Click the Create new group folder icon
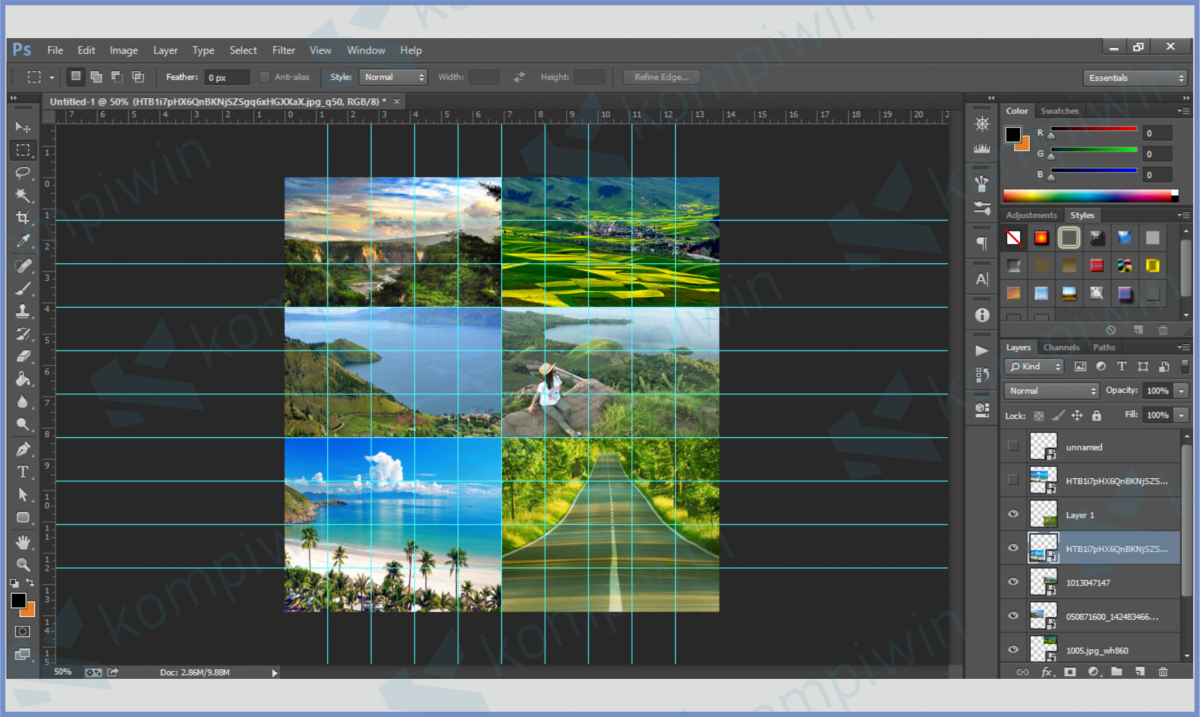The width and height of the screenshot is (1200, 717). tap(1116, 671)
